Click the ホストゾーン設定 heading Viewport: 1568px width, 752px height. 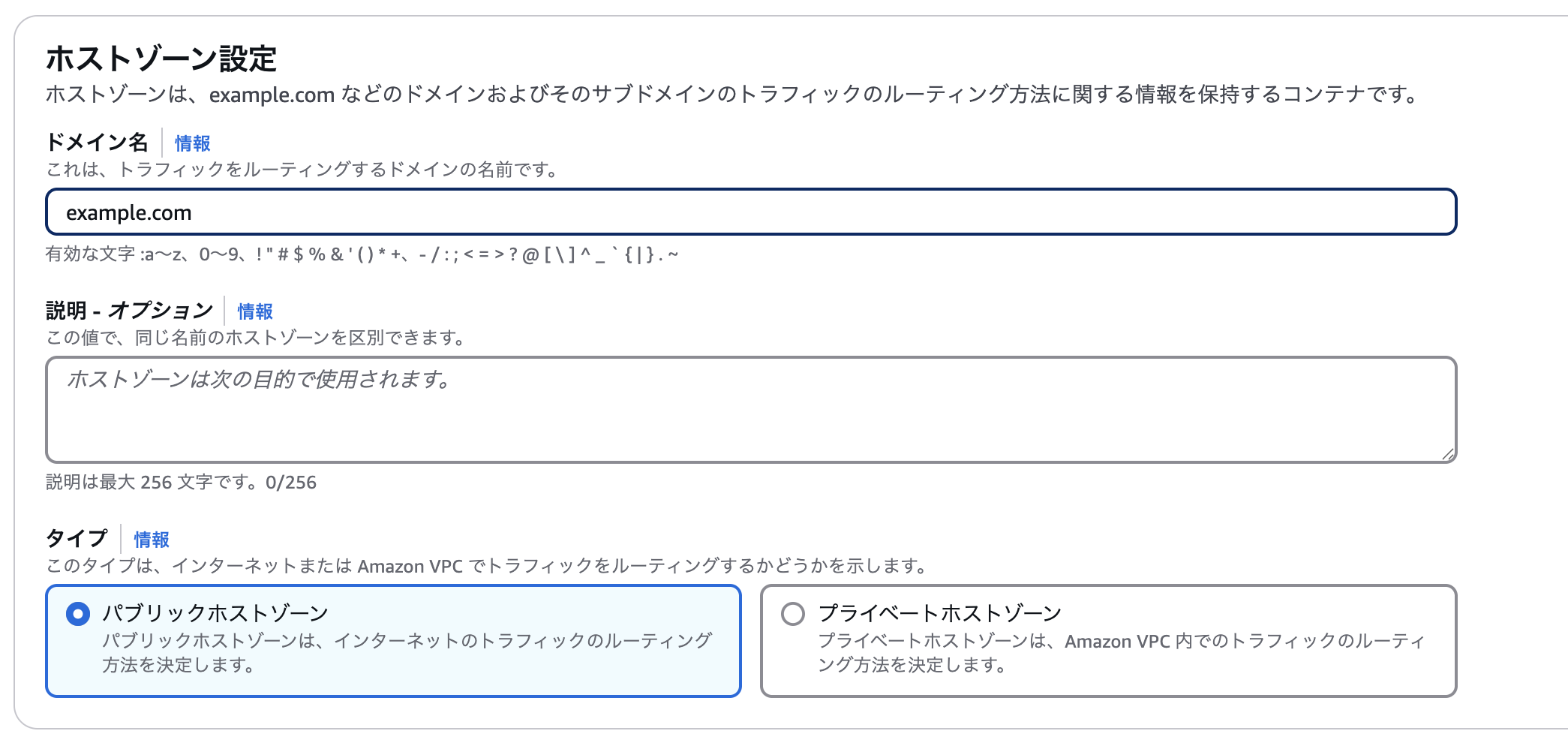pos(161,59)
